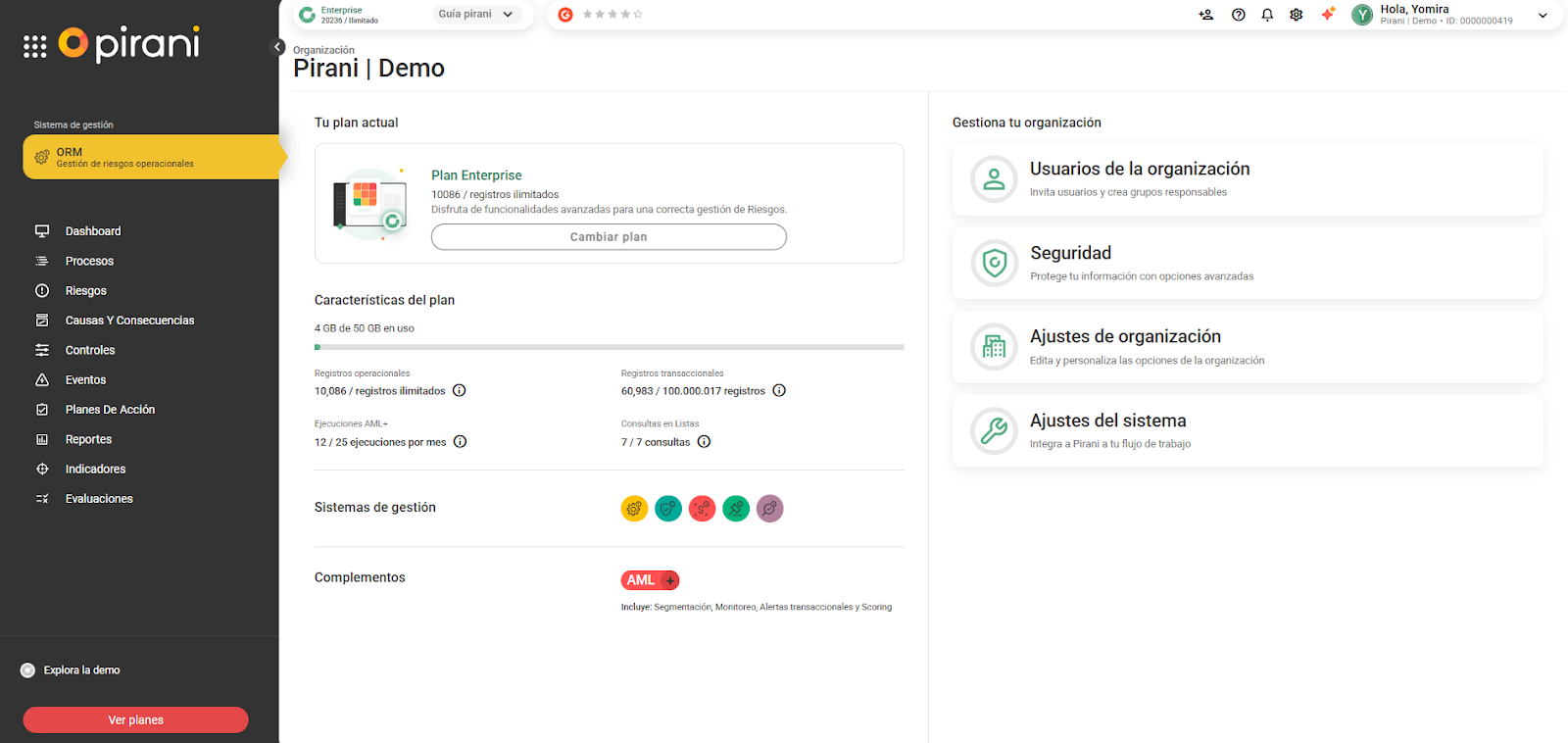1568x743 pixels.
Task: Open the help question mark icon
Action: pos(1239,15)
